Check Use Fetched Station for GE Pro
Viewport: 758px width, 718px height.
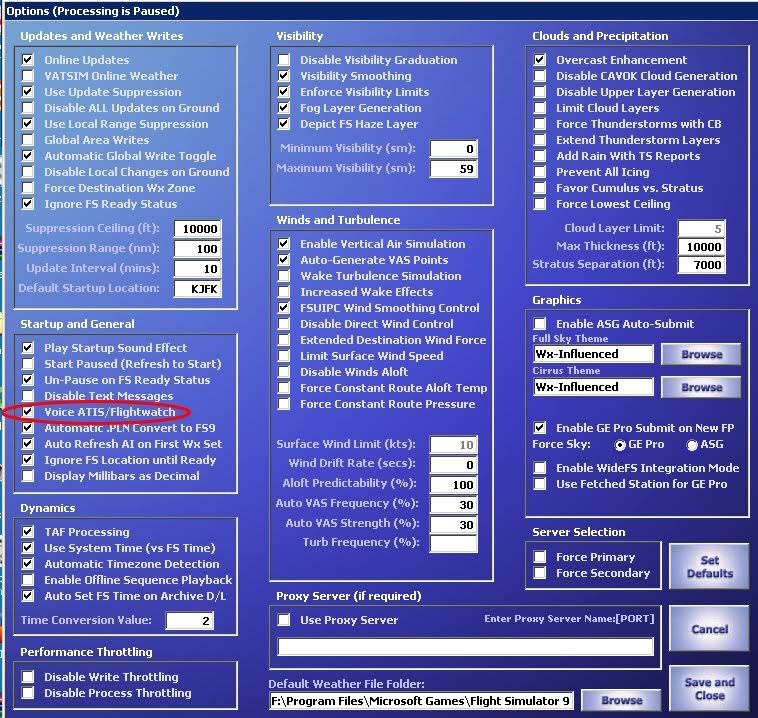pos(539,484)
